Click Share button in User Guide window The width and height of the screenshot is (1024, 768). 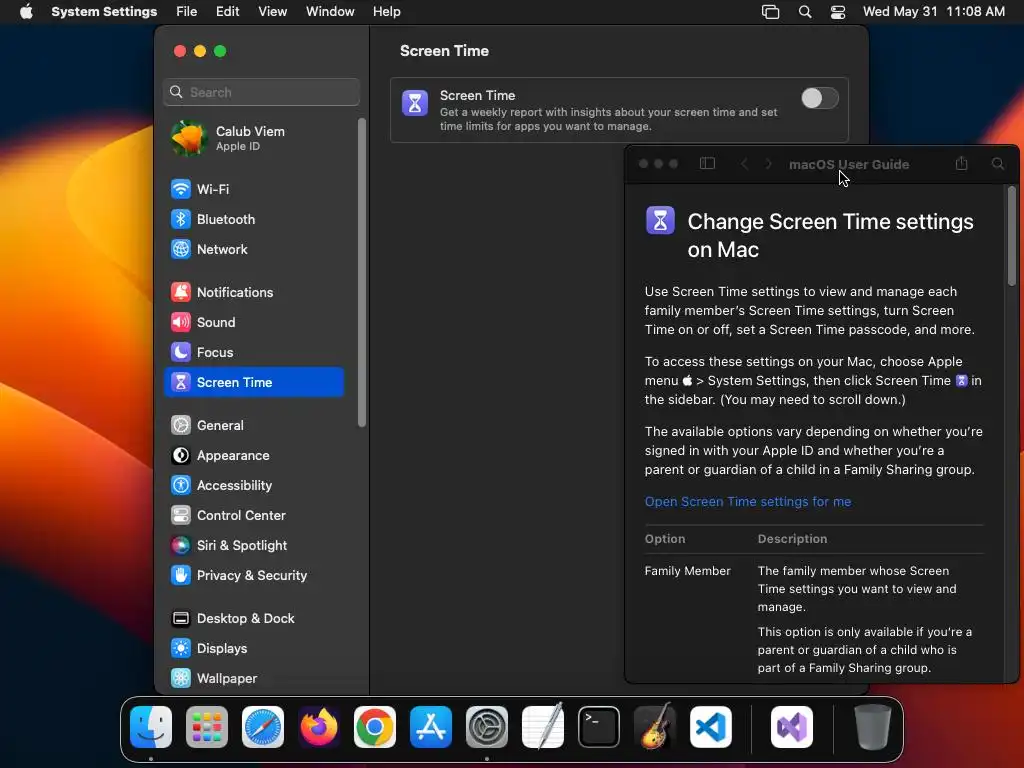[x=961, y=163]
